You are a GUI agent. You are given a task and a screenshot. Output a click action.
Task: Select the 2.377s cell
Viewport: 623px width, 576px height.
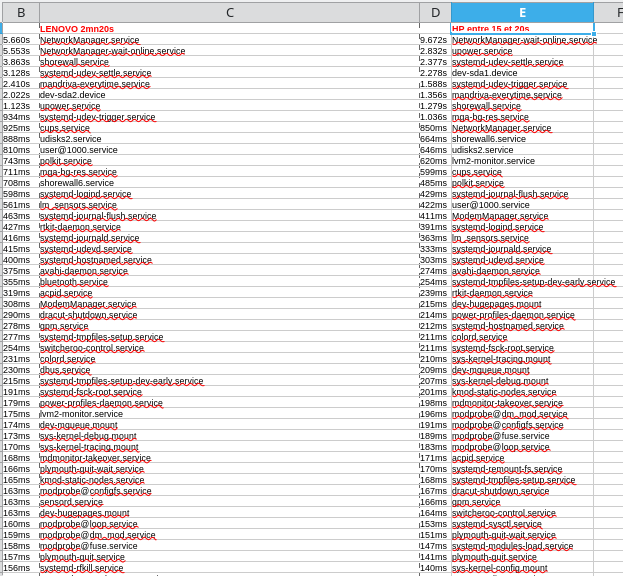435,62
